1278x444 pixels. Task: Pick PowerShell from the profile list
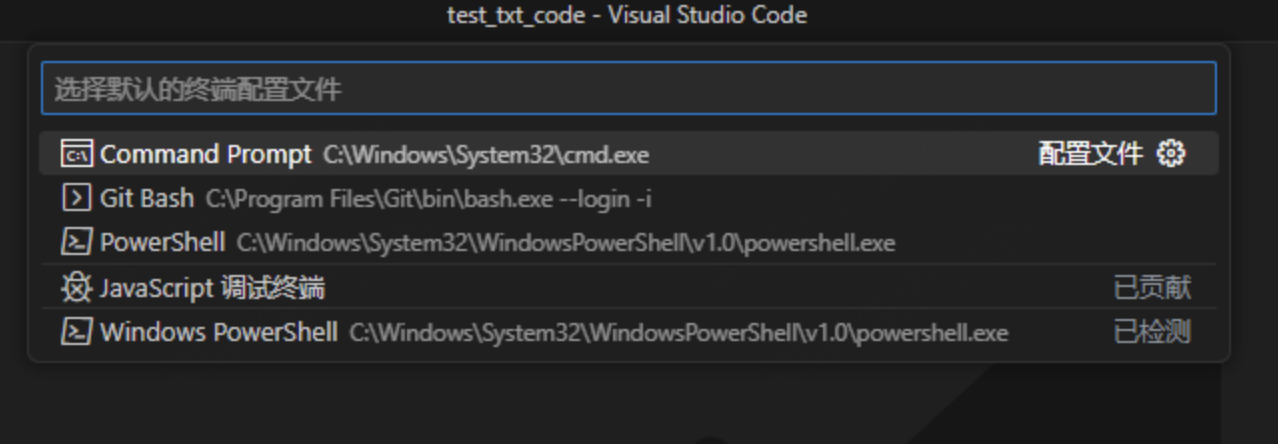[162, 242]
